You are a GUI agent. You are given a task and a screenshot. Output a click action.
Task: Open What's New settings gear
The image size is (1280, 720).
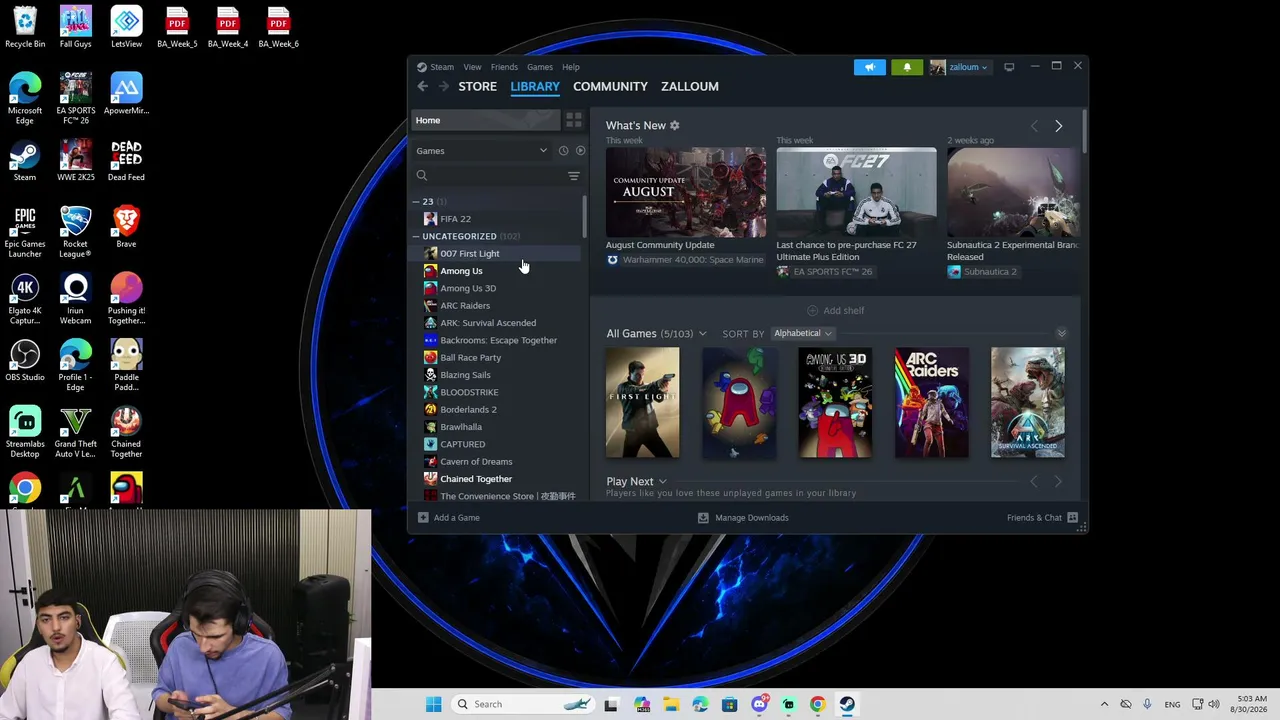(674, 125)
